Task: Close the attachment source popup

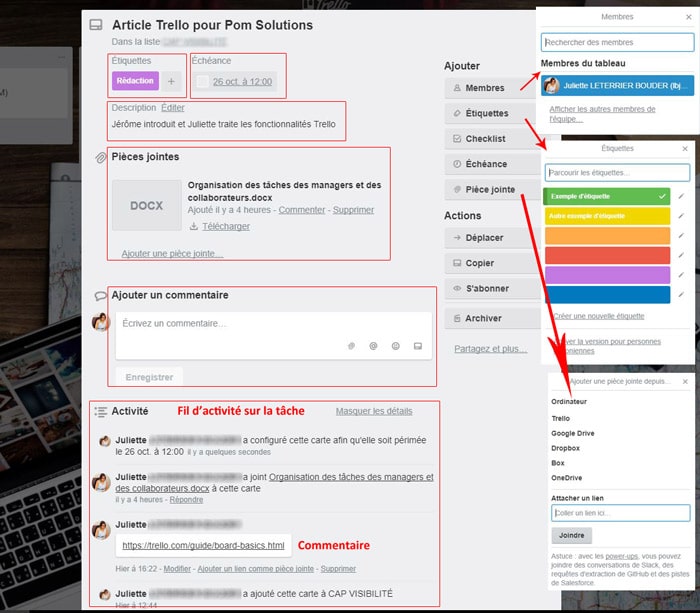Action: 685,382
